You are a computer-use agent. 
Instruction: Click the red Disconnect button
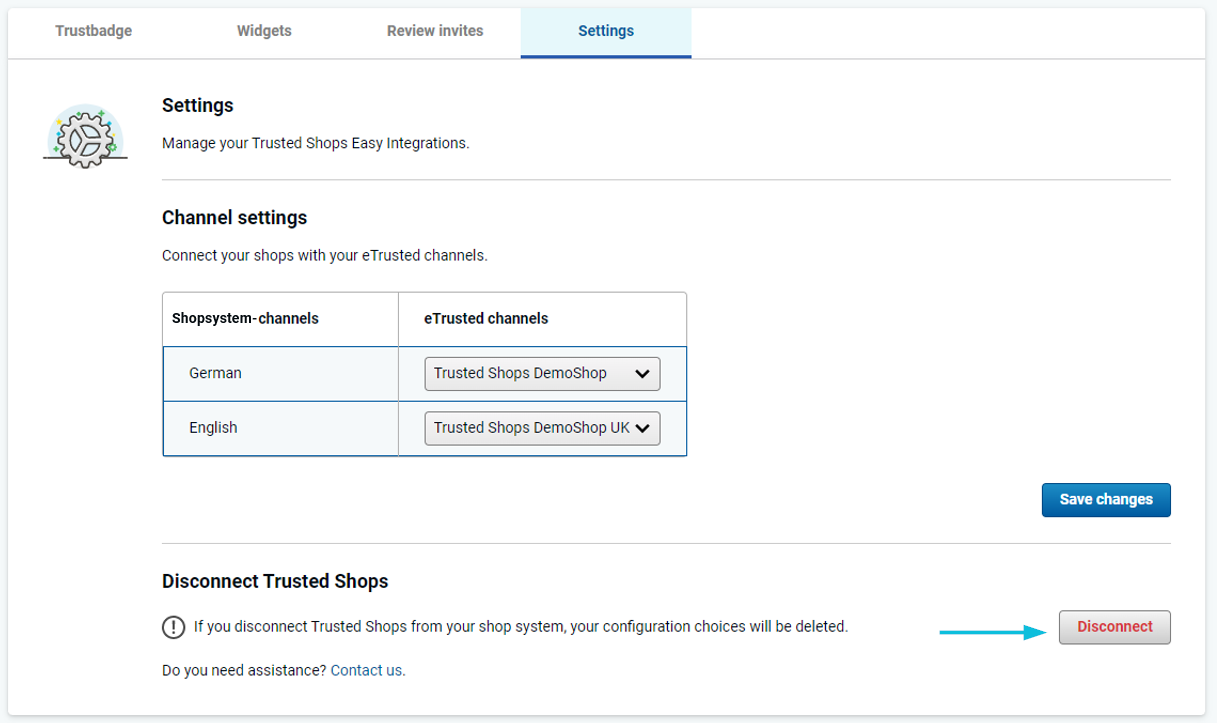point(1114,627)
